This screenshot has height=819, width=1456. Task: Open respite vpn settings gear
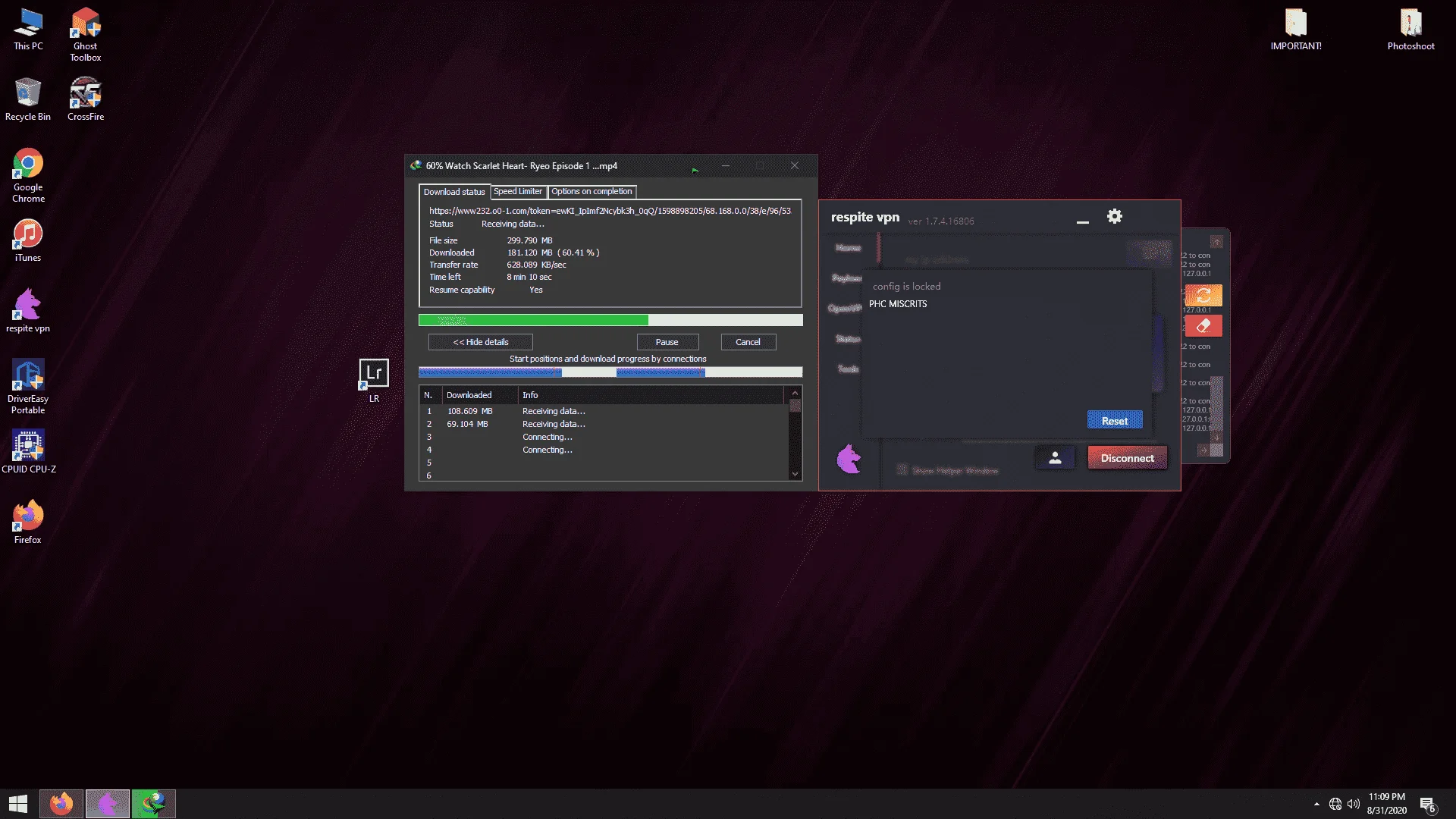point(1114,217)
